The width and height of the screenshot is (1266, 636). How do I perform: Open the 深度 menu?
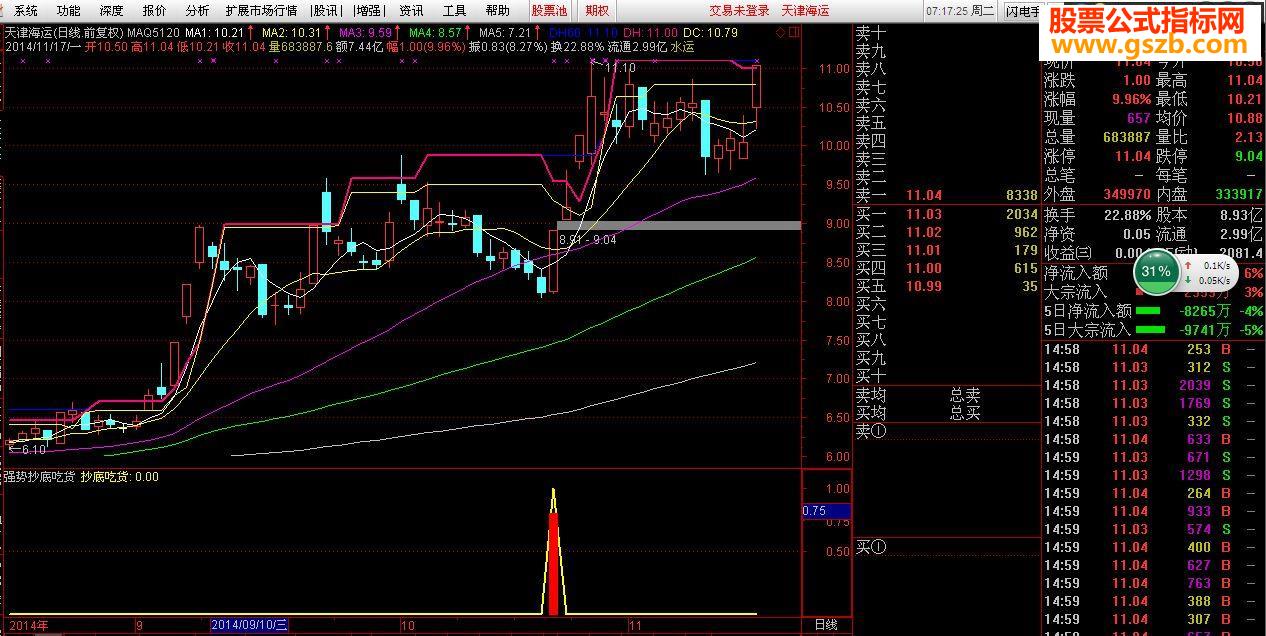pyautogui.click(x=112, y=11)
